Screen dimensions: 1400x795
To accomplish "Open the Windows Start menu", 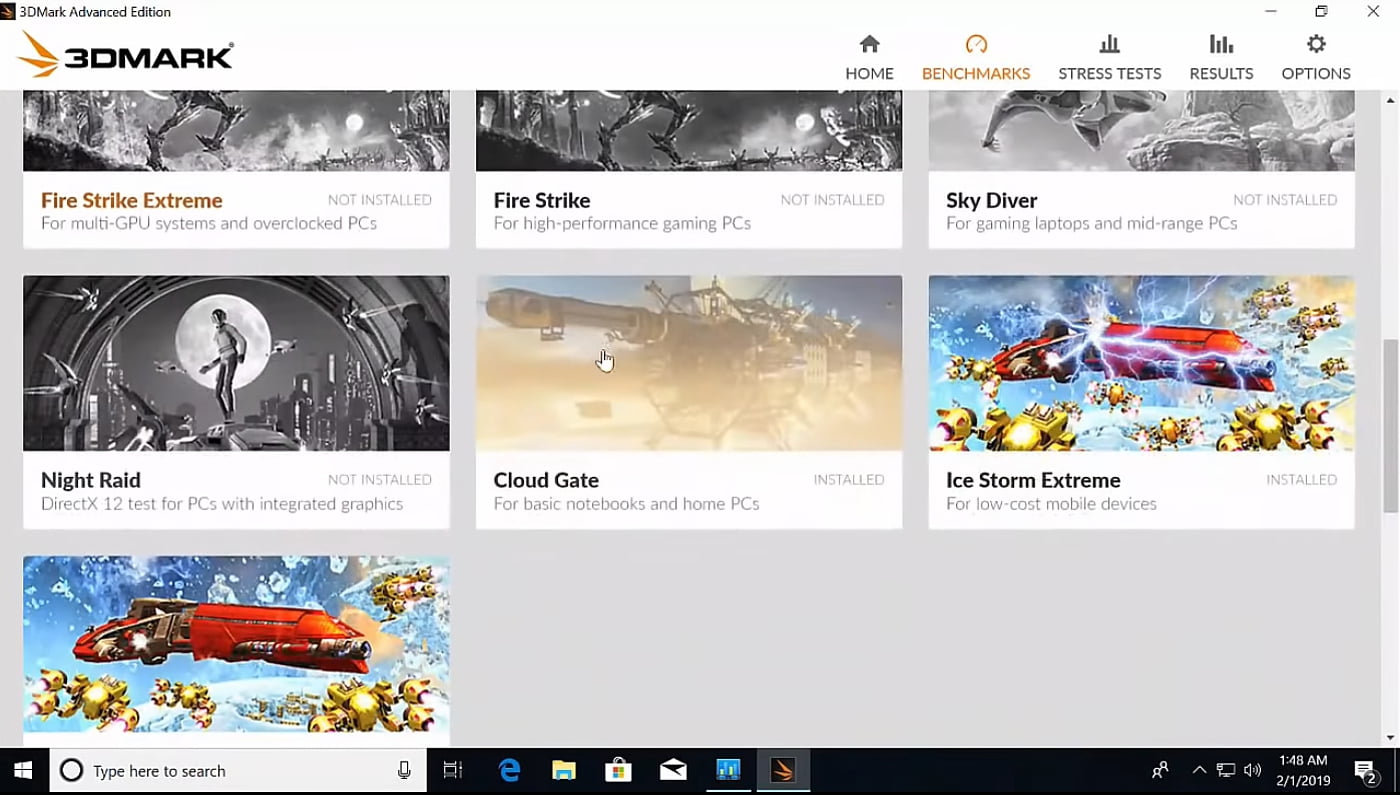I will pos(23,770).
